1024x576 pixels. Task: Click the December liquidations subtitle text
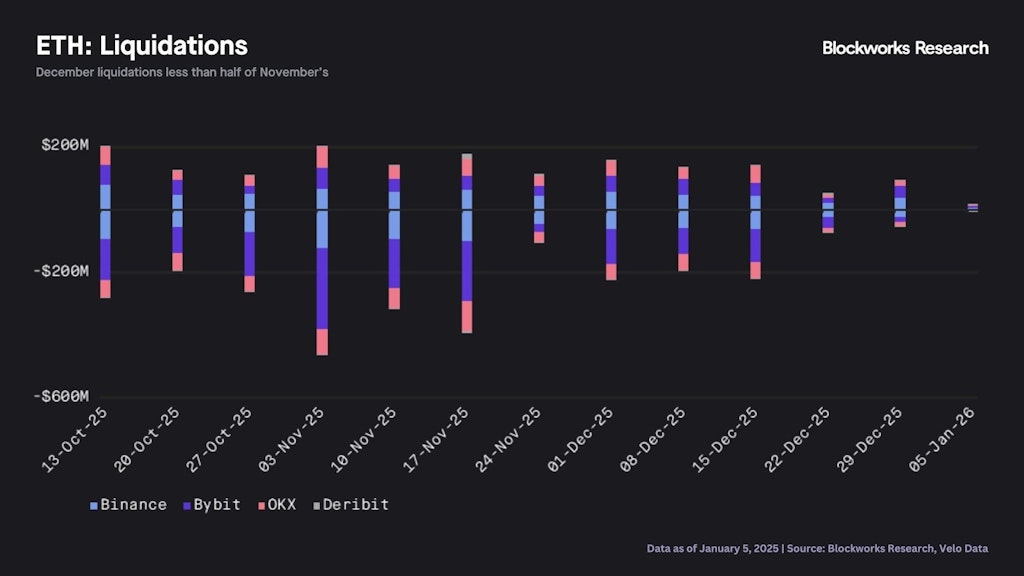coord(182,73)
